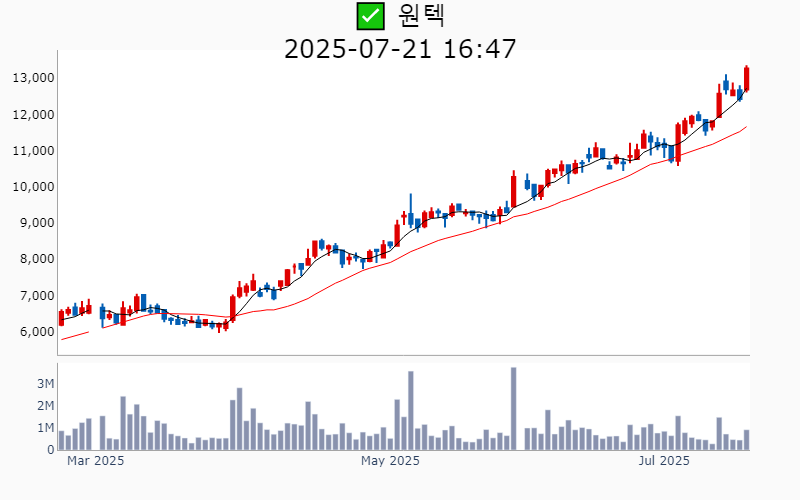
Task: Select the stock name 원텍 in title
Action: click(x=421, y=15)
